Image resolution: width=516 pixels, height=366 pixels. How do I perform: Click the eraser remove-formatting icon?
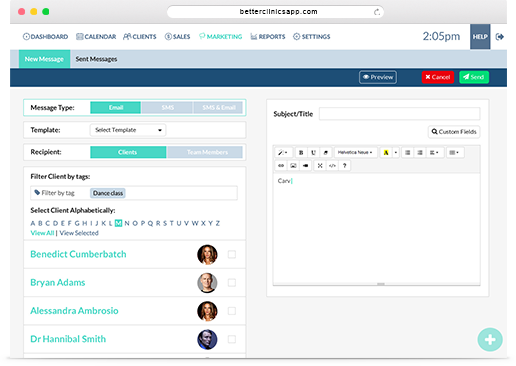point(326,152)
